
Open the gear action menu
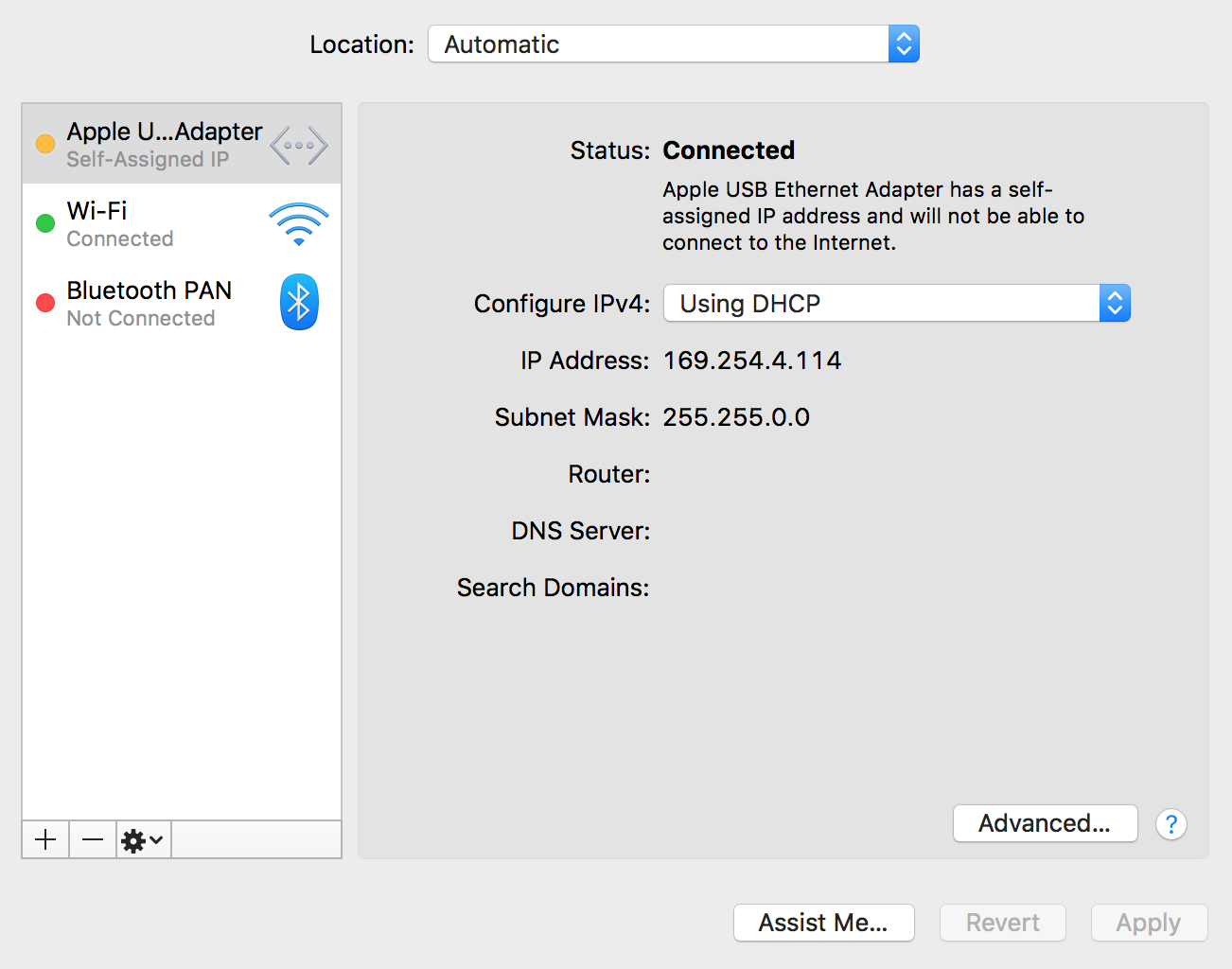[144, 839]
